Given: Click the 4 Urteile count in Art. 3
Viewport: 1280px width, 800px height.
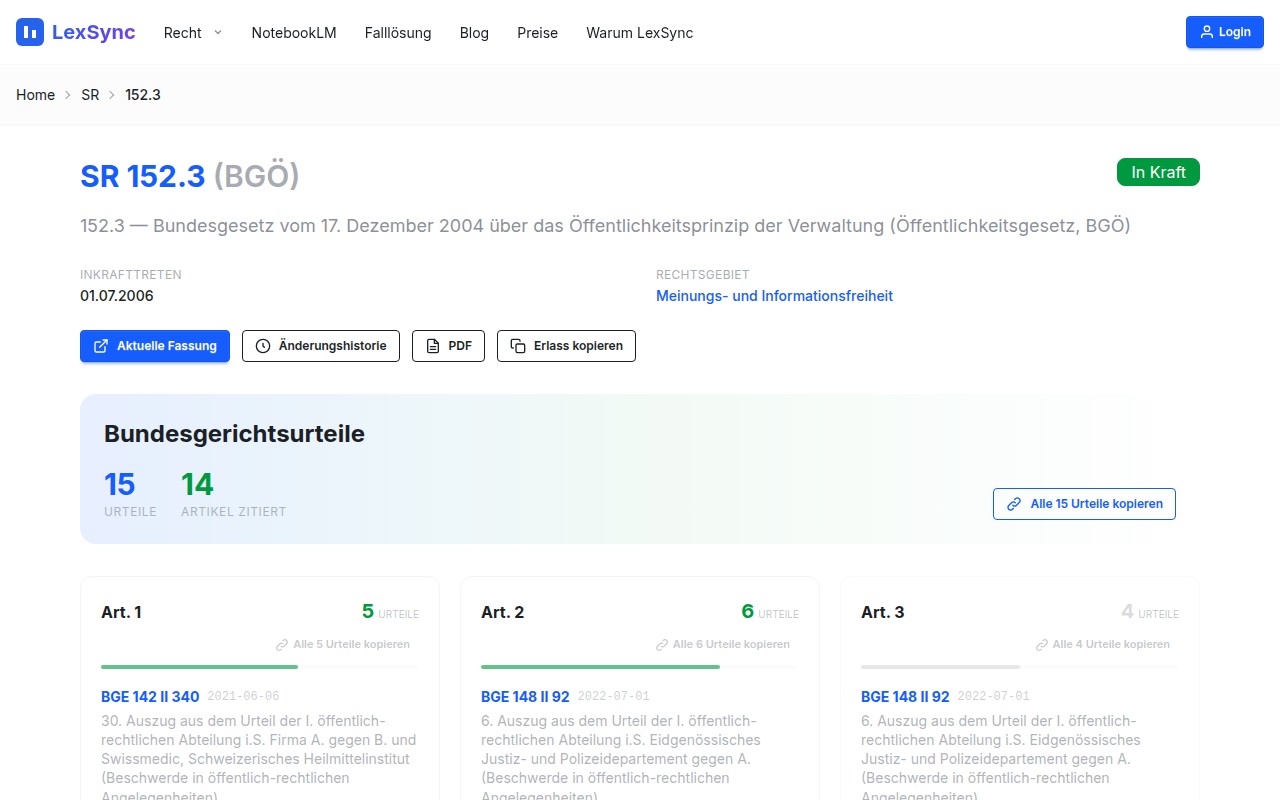Looking at the screenshot, I should [x=1128, y=611].
